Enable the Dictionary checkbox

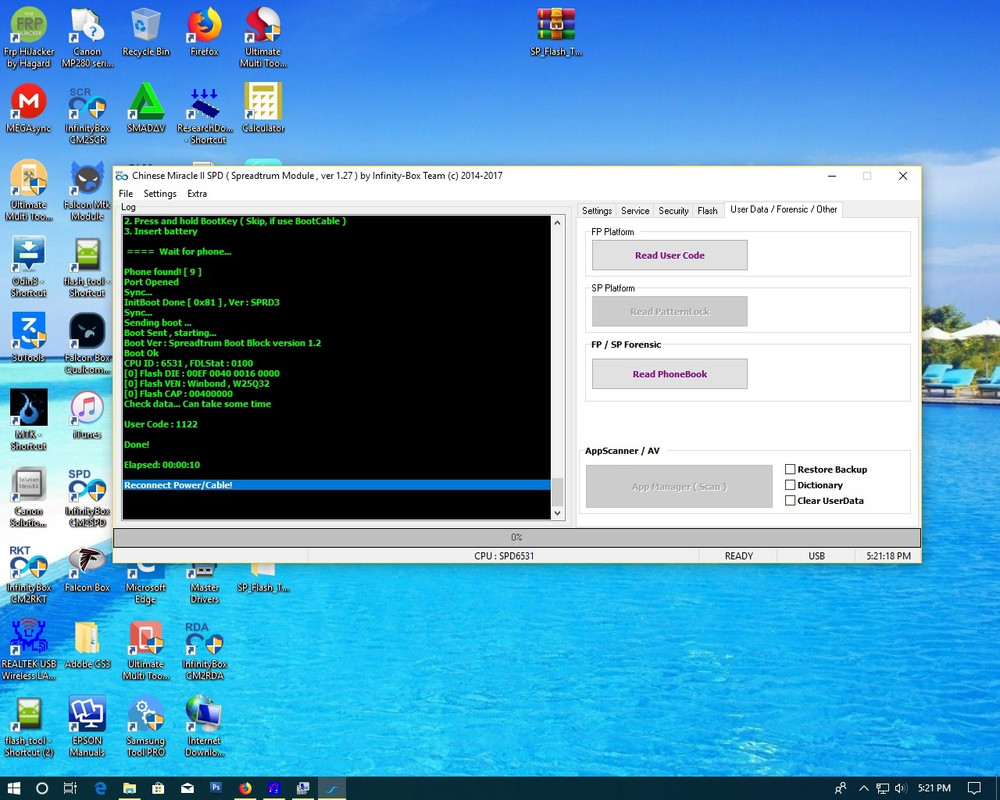click(x=790, y=485)
